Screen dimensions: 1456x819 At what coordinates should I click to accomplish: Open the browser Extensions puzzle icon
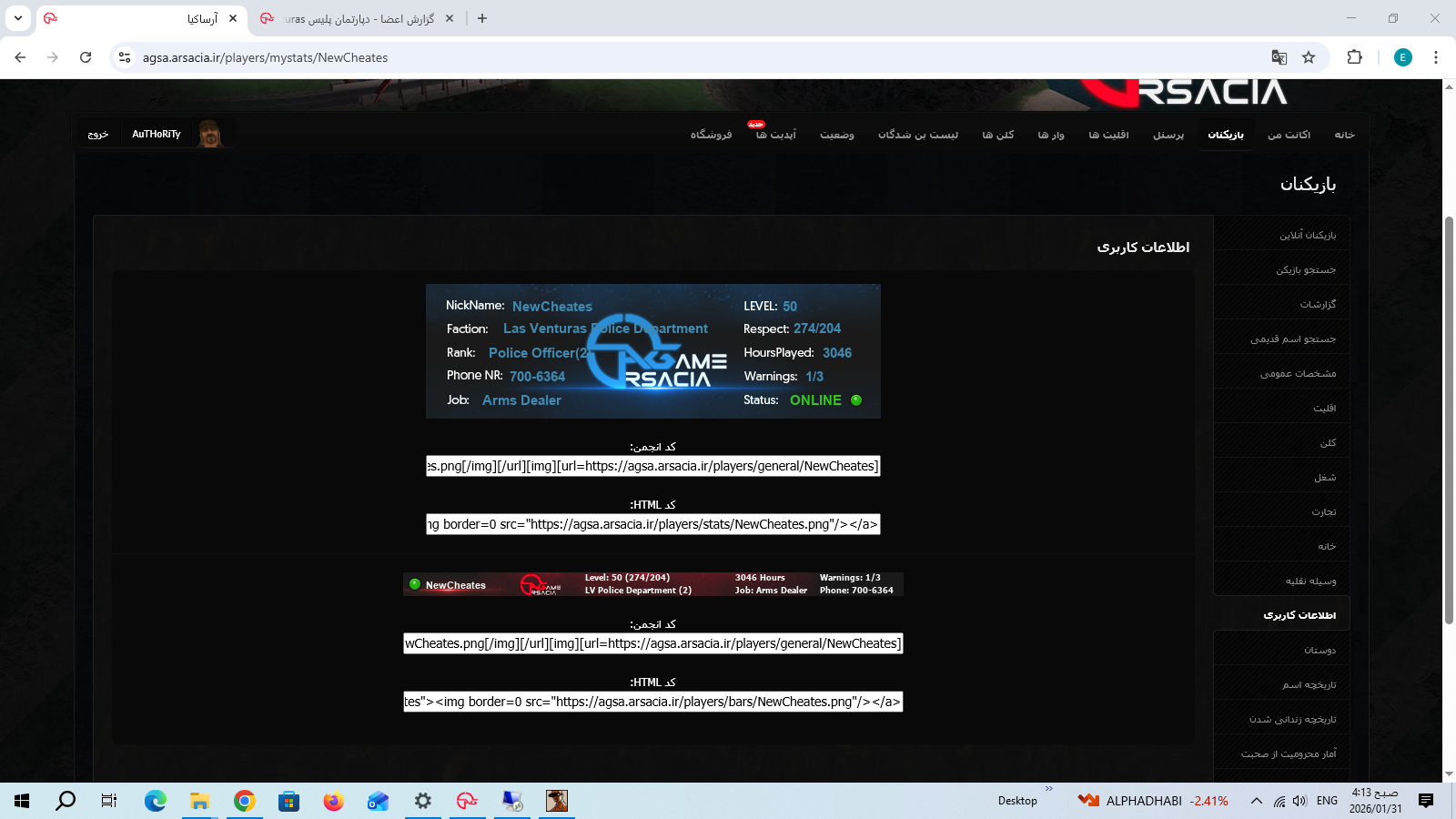pos(1354,57)
